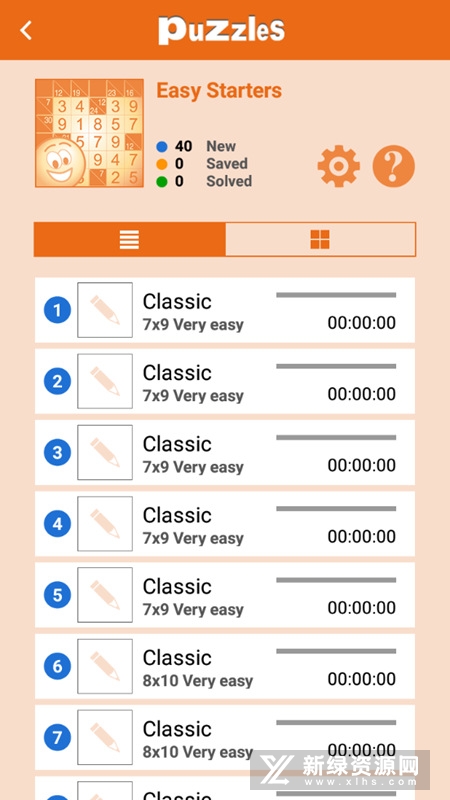Select the number 2 puzzle badge
The image size is (450, 800).
[57, 381]
